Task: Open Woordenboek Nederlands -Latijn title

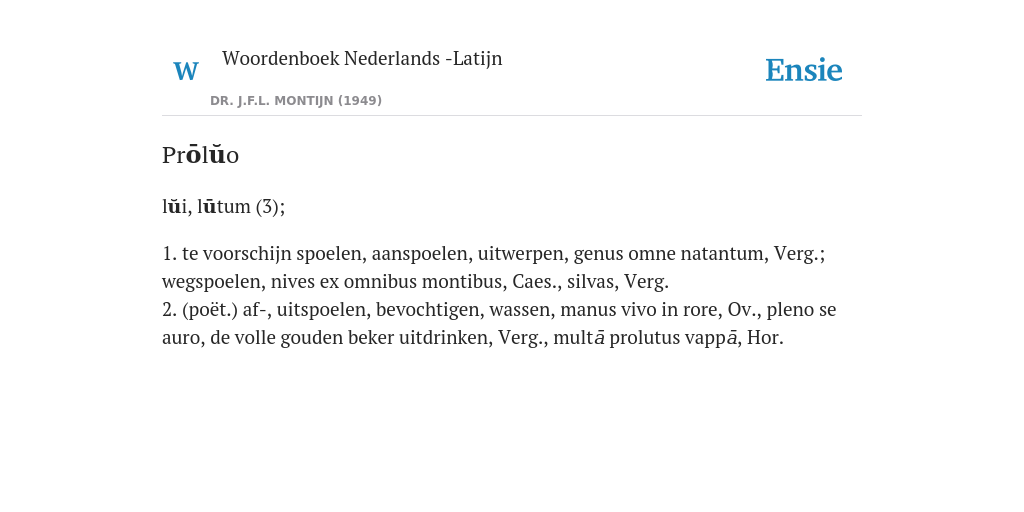Action: (362, 58)
